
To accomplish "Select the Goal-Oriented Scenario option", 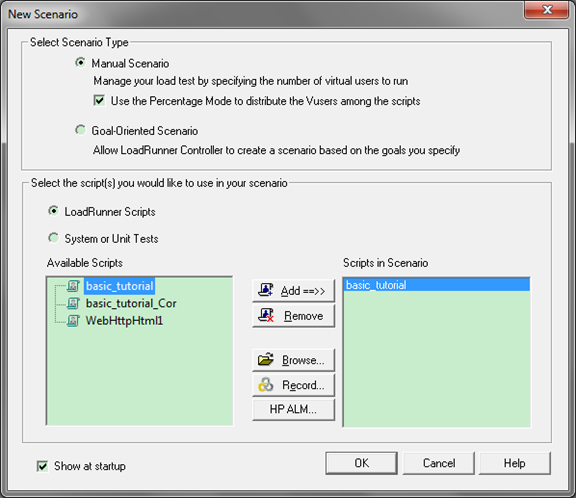I will pyautogui.click(x=80, y=130).
